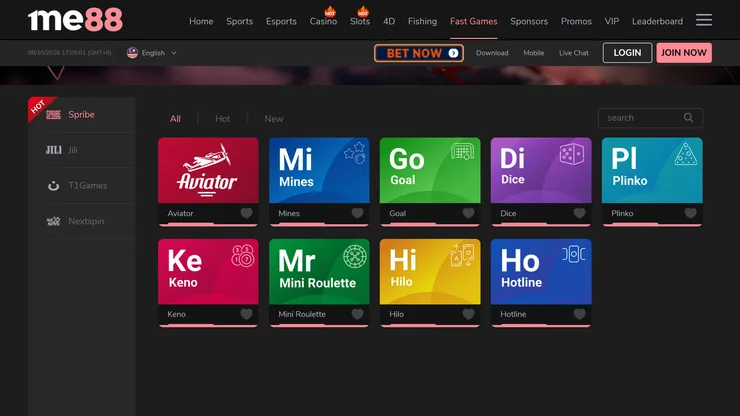
Task: Open the Aviator game thumbnail
Action: pos(208,170)
